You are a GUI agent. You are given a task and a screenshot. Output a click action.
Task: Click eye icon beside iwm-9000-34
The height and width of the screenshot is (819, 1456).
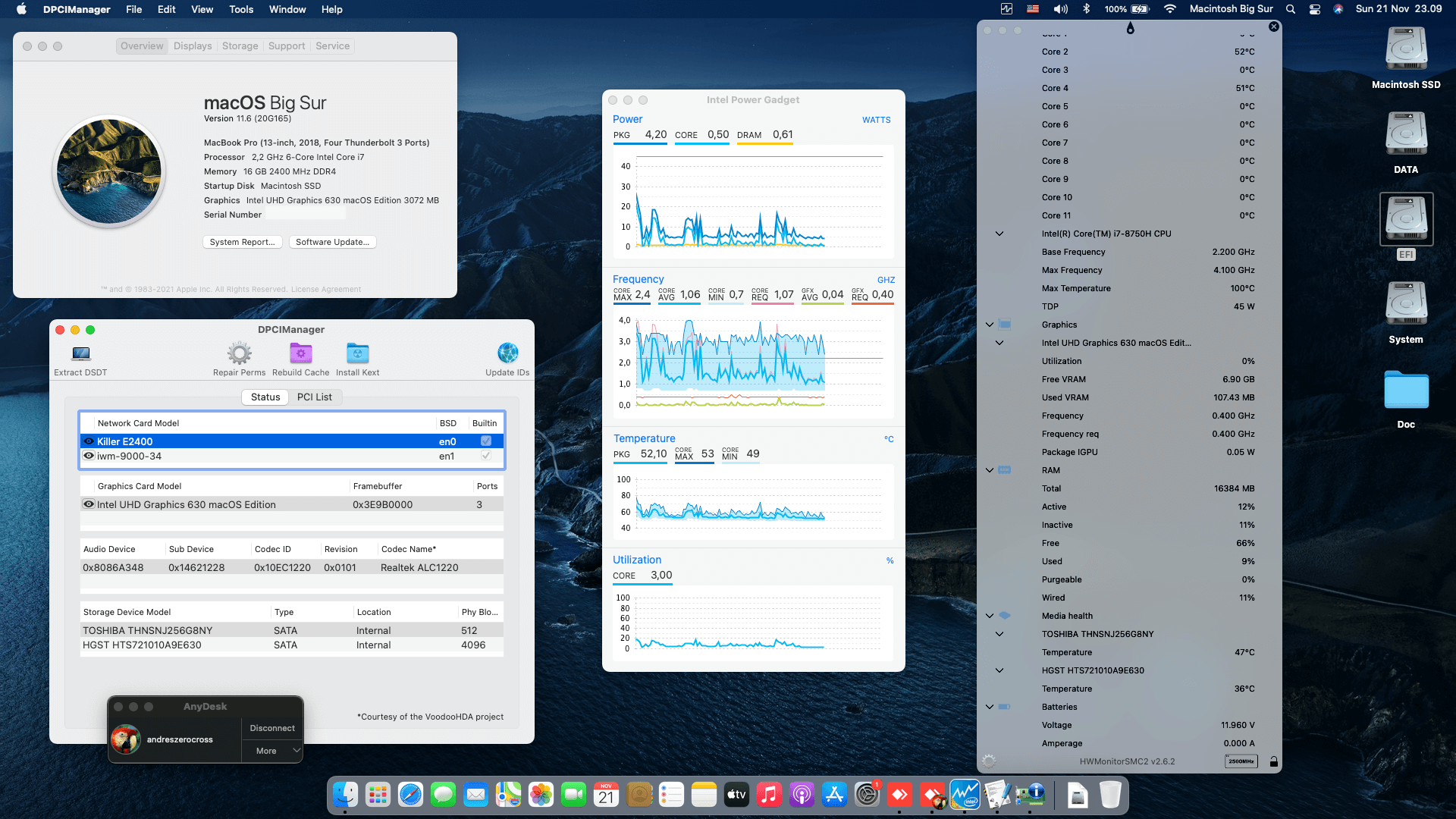[x=89, y=456]
